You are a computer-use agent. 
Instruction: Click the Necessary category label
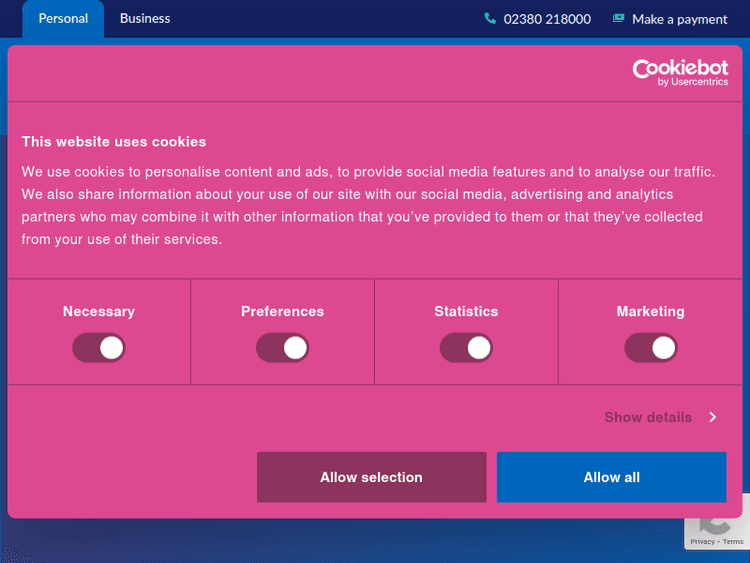click(98, 311)
